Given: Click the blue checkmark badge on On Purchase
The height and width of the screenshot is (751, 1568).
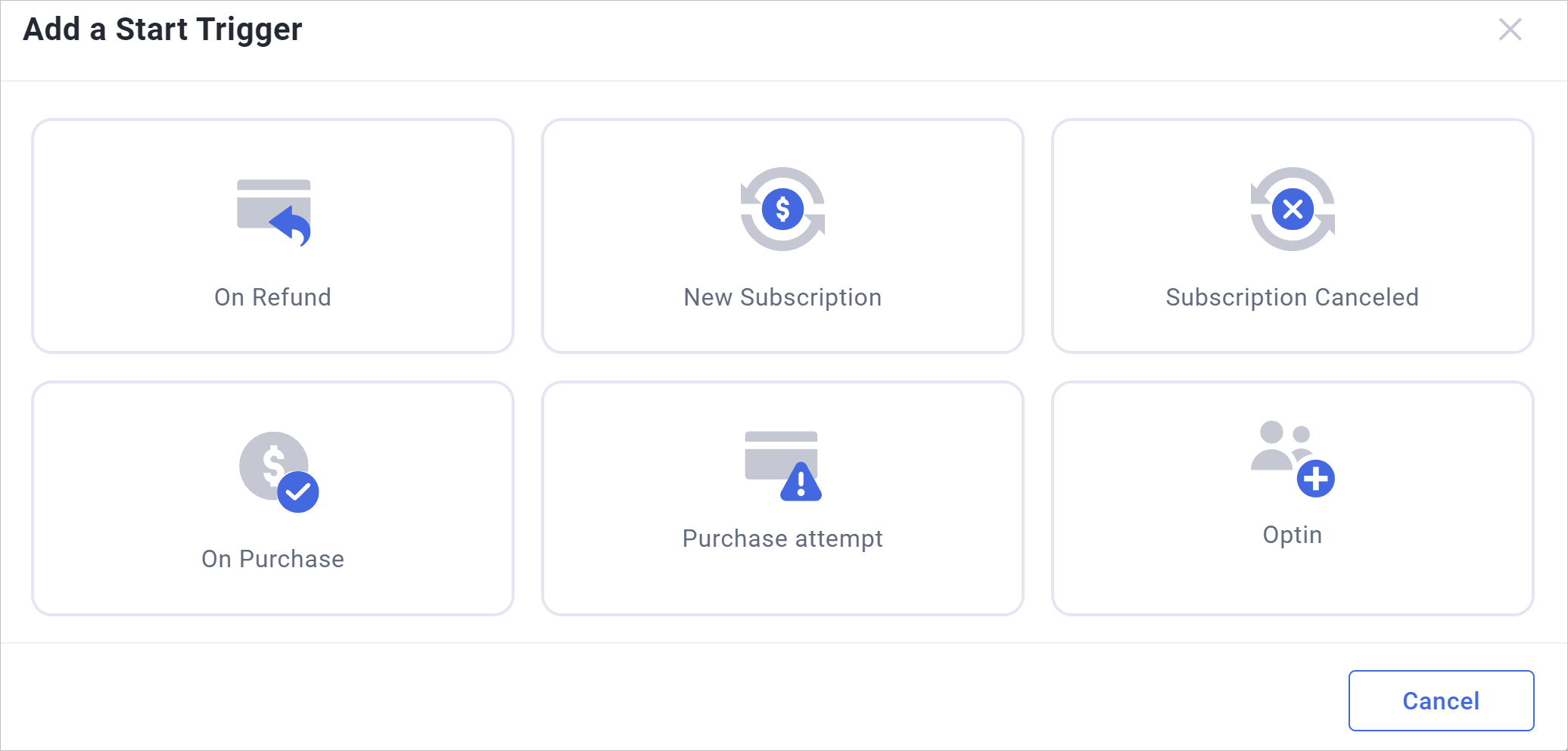Looking at the screenshot, I should point(298,492).
